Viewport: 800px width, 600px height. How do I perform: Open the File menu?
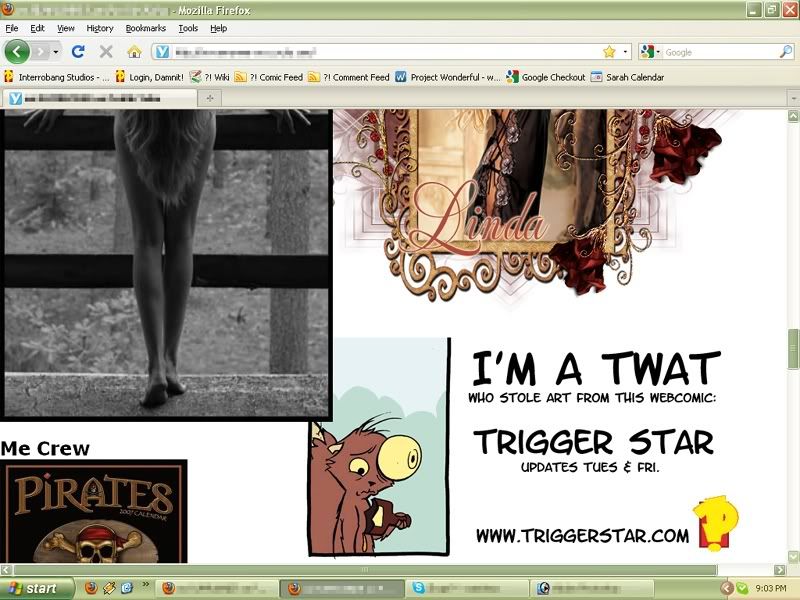click(x=12, y=28)
